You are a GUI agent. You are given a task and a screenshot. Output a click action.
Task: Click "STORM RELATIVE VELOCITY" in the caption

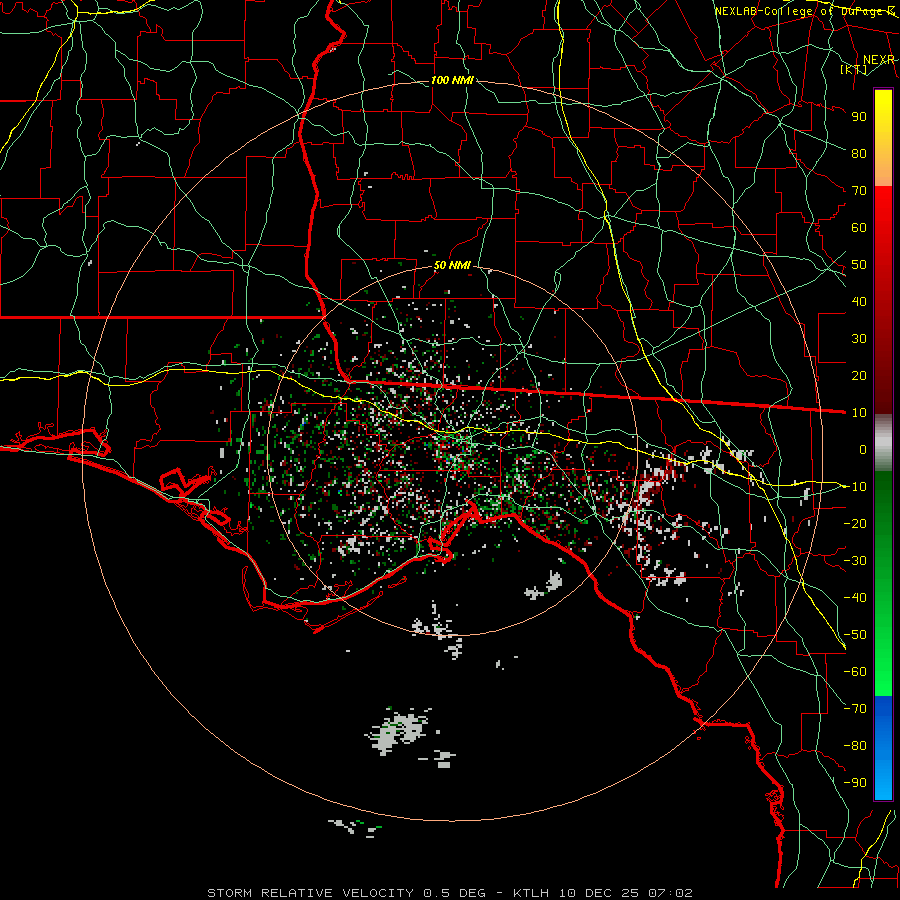[311, 893]
